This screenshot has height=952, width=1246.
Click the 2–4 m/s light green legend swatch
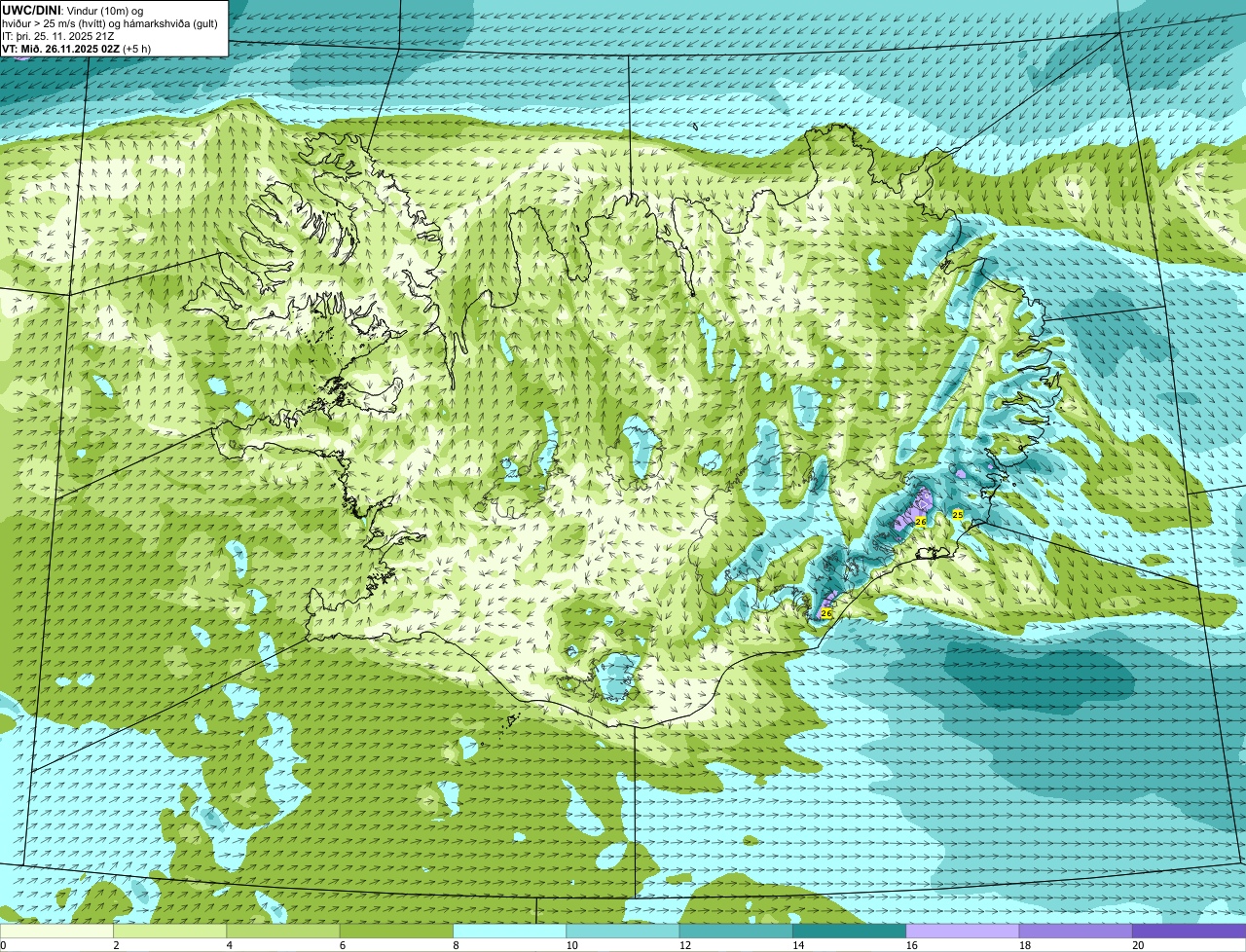coord(170,932)
